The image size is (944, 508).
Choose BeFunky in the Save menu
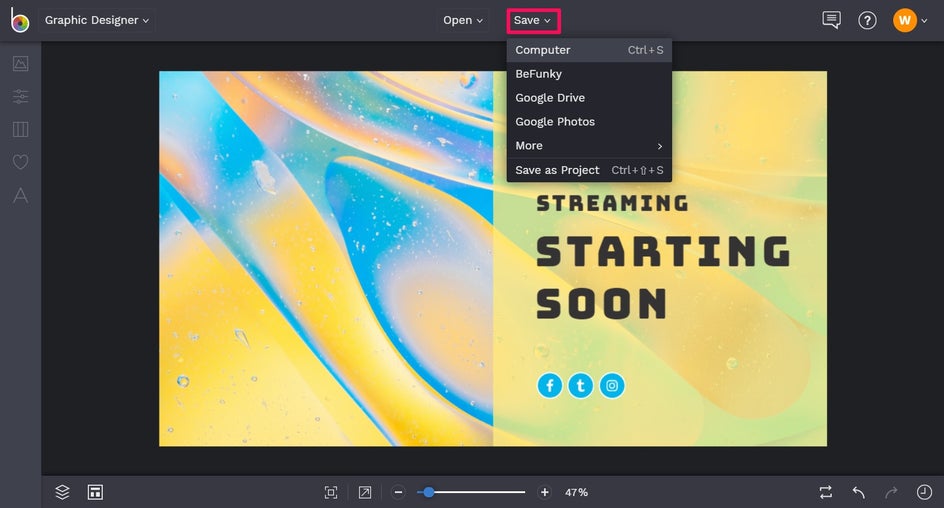(589, 74)
